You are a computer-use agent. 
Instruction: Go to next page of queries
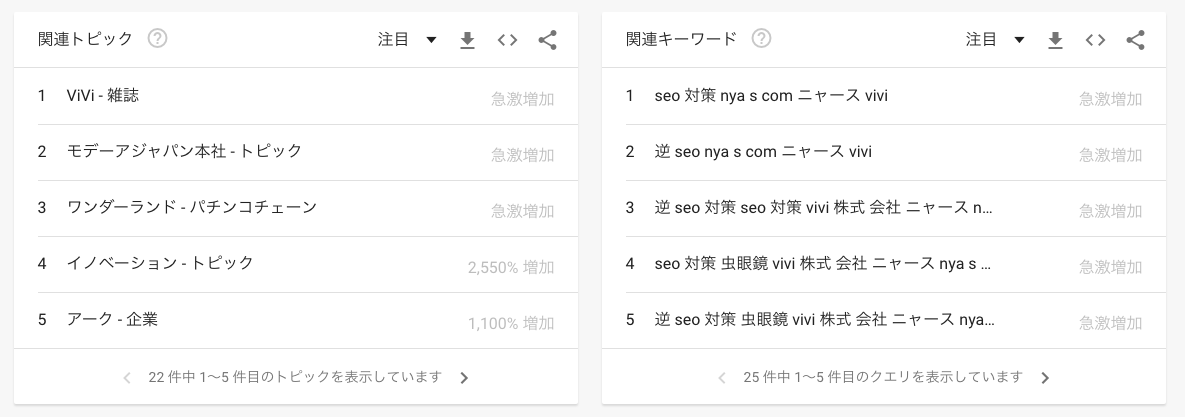click(x=1045, y=378)
